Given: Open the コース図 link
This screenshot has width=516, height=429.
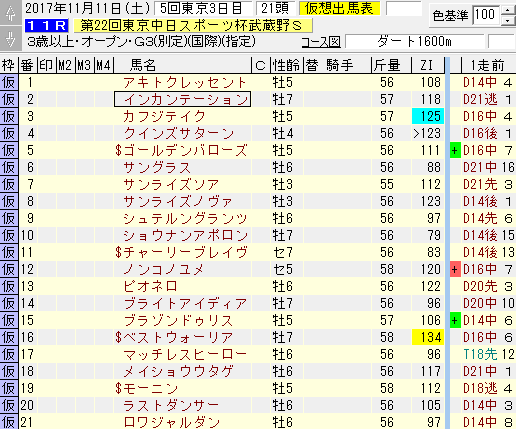Looking at the screenshot, I should click(320, 42).
